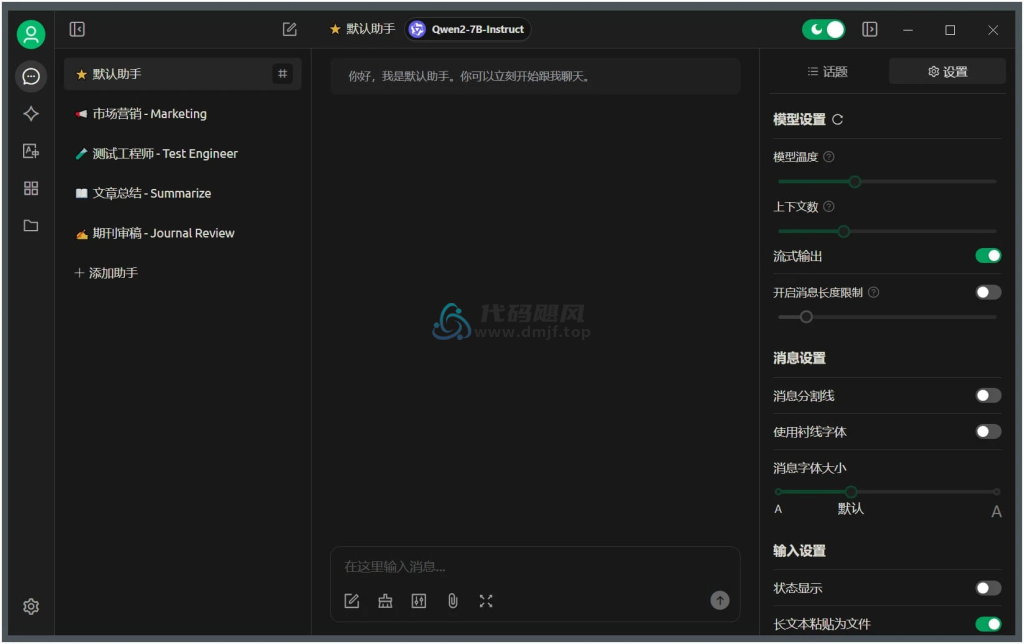Show help for 上下文数
The image size is (1024, 644).
click(829, 206)
